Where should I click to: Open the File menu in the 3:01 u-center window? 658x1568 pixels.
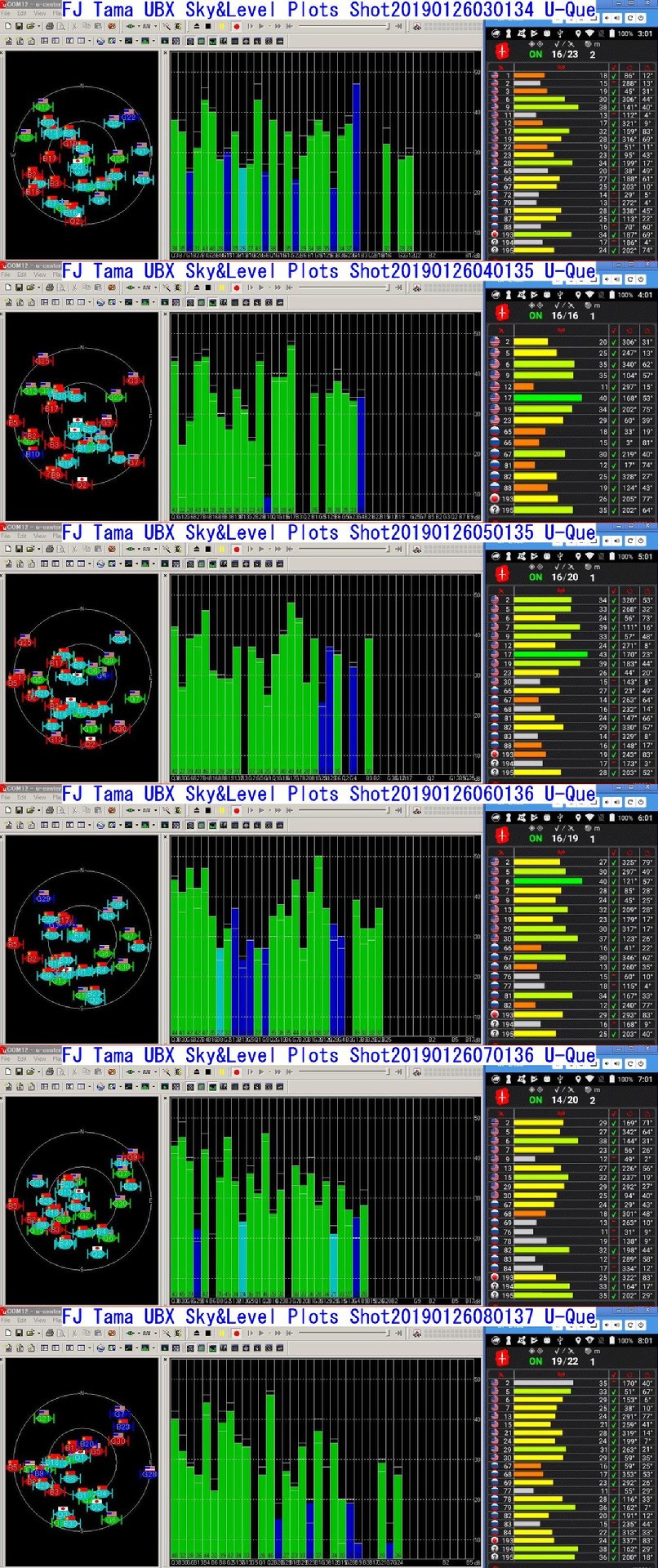[x=7, y=13]
